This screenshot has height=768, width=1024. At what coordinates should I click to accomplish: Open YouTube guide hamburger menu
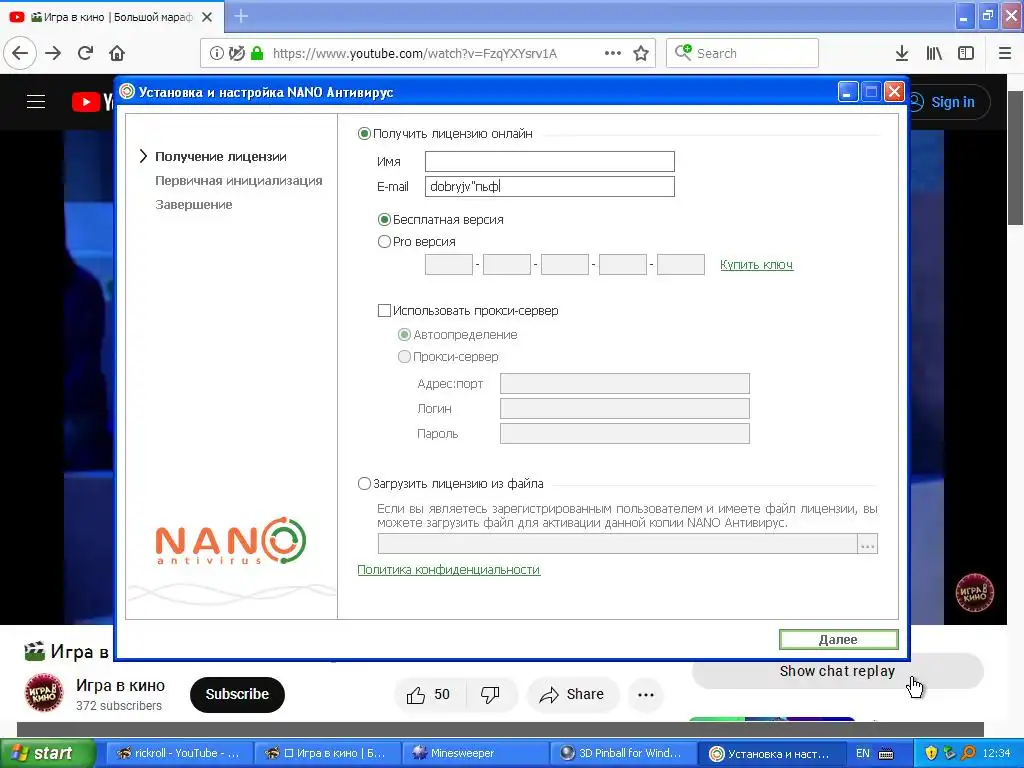click(36, 102)
